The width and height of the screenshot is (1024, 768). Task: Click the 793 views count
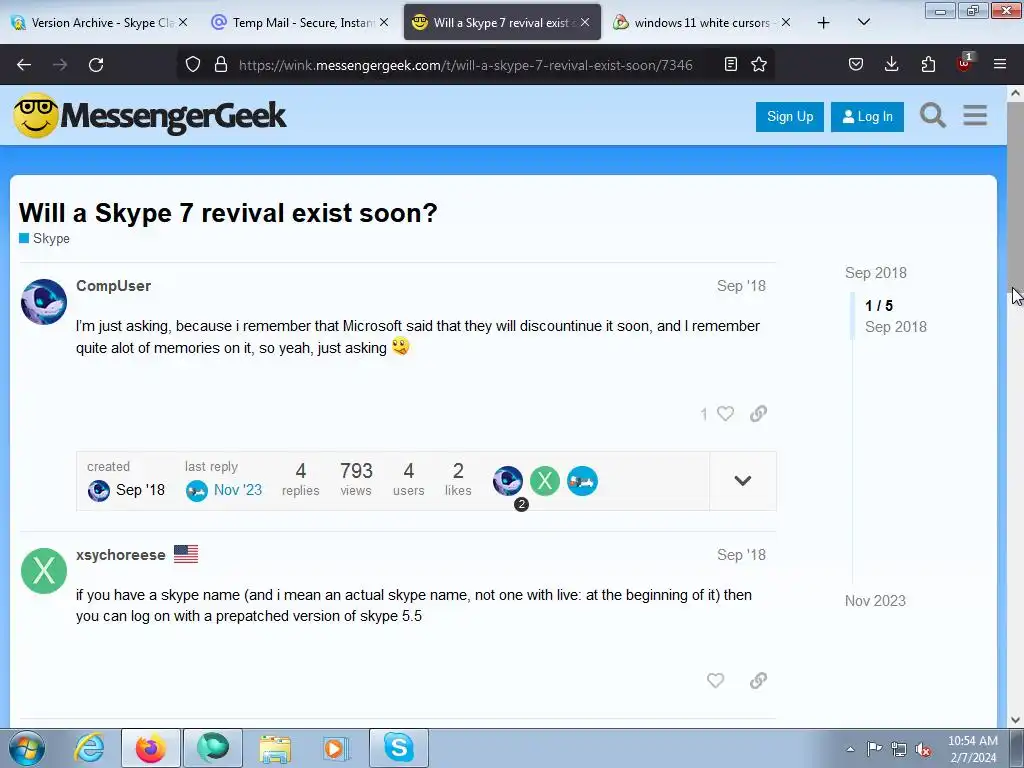(356, 479)
